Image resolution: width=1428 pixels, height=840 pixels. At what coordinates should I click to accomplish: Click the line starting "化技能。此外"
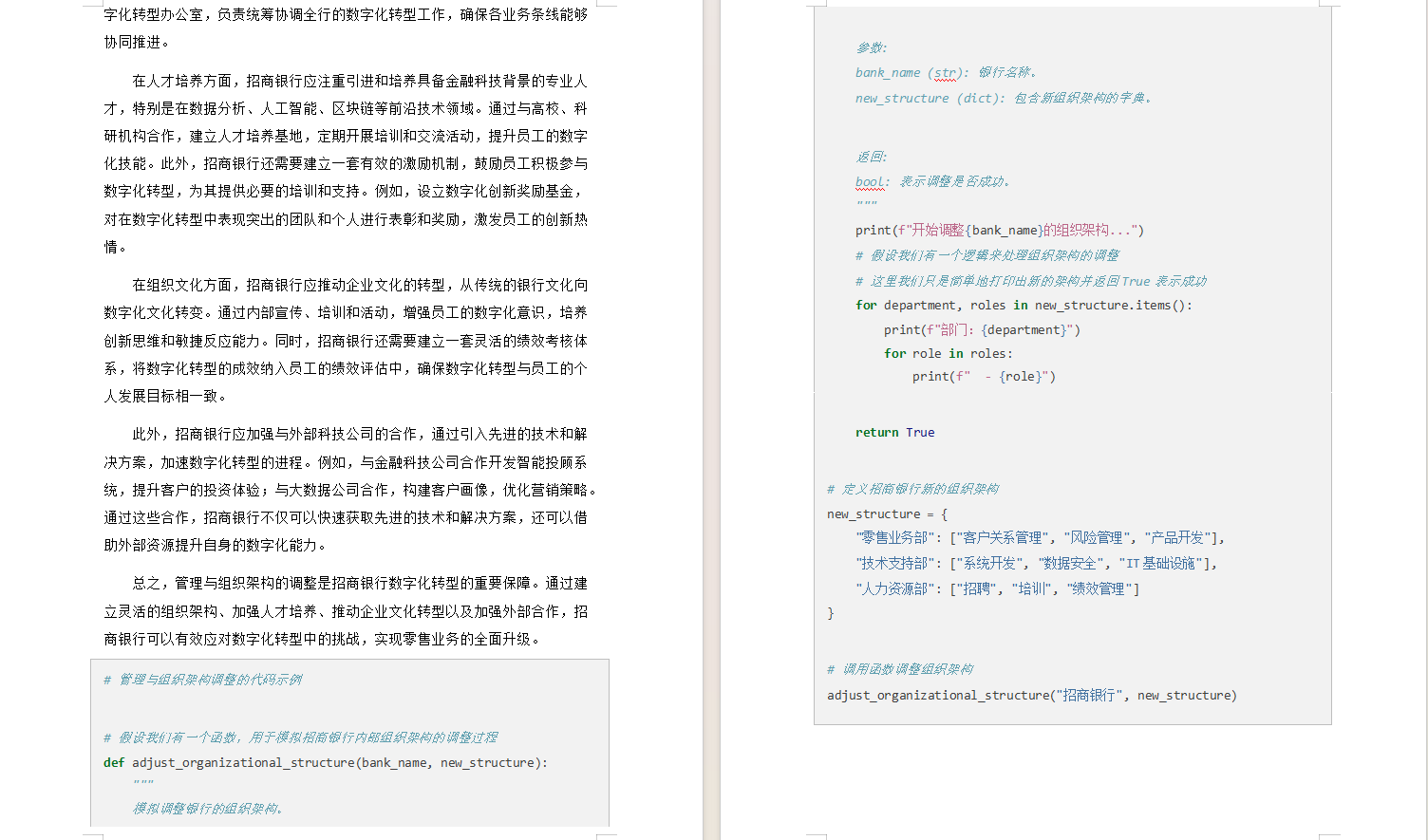click(346, 163)
